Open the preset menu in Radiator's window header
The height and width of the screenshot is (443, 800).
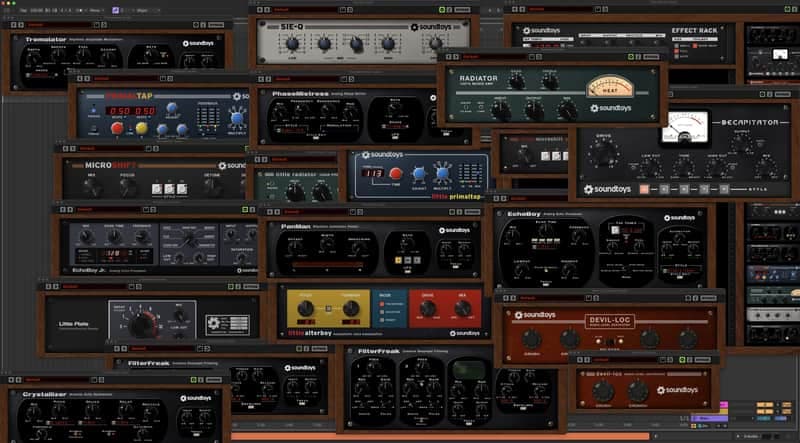pos(492,57)
